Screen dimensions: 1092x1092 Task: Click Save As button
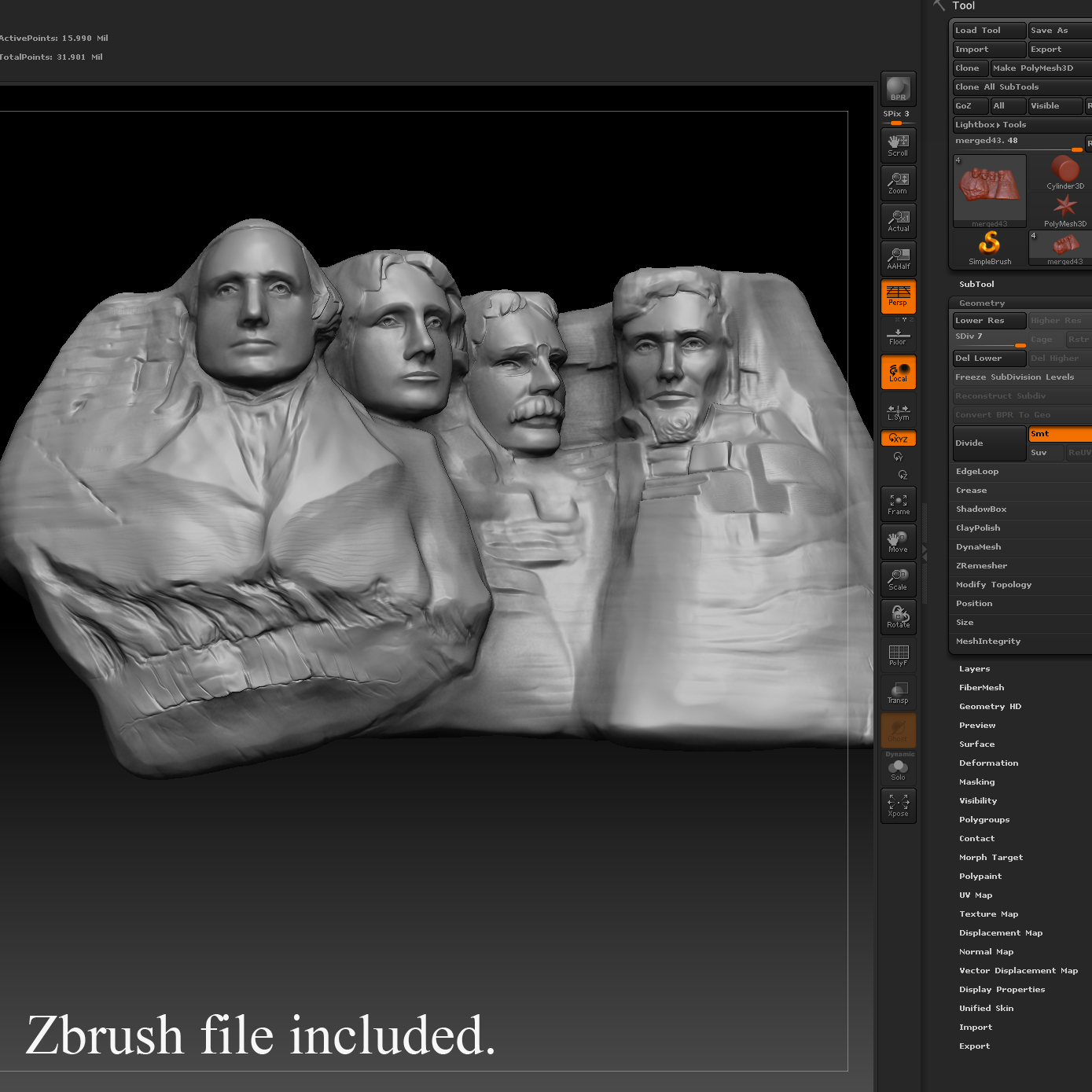[1060, 31]
